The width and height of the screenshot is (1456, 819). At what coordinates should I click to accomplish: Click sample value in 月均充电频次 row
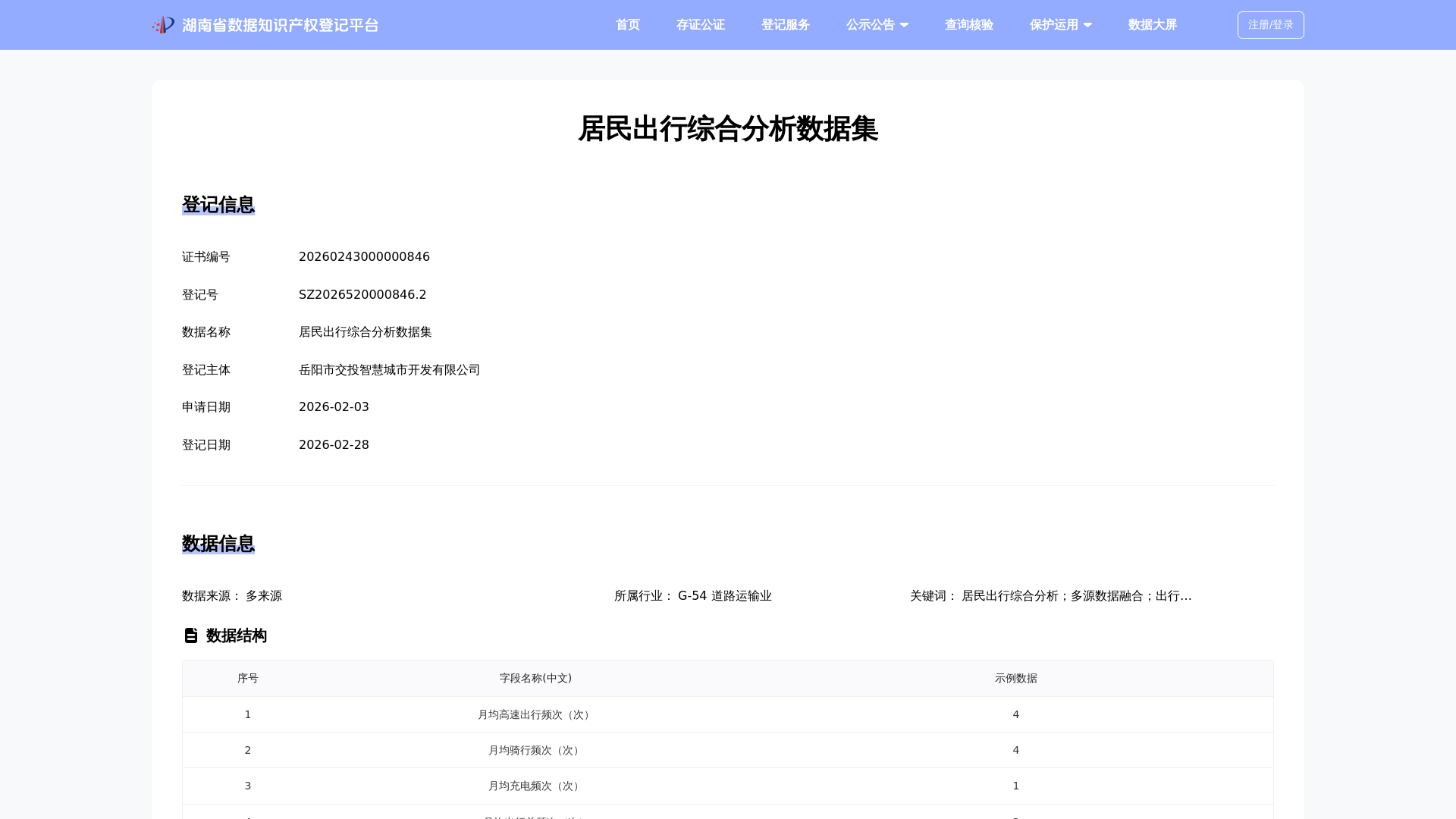coord(1016,786)
